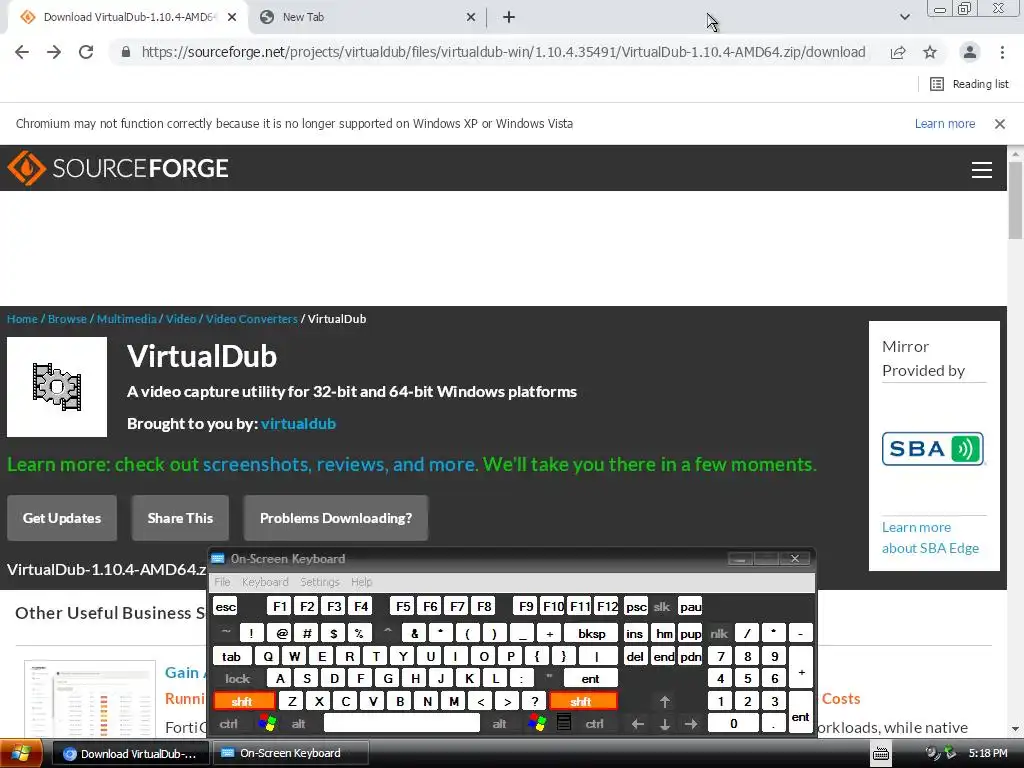This screenshot has width=1024, height=768.
Task: Open the screenshots, reviews, and more link
Action: coord(339,464)
